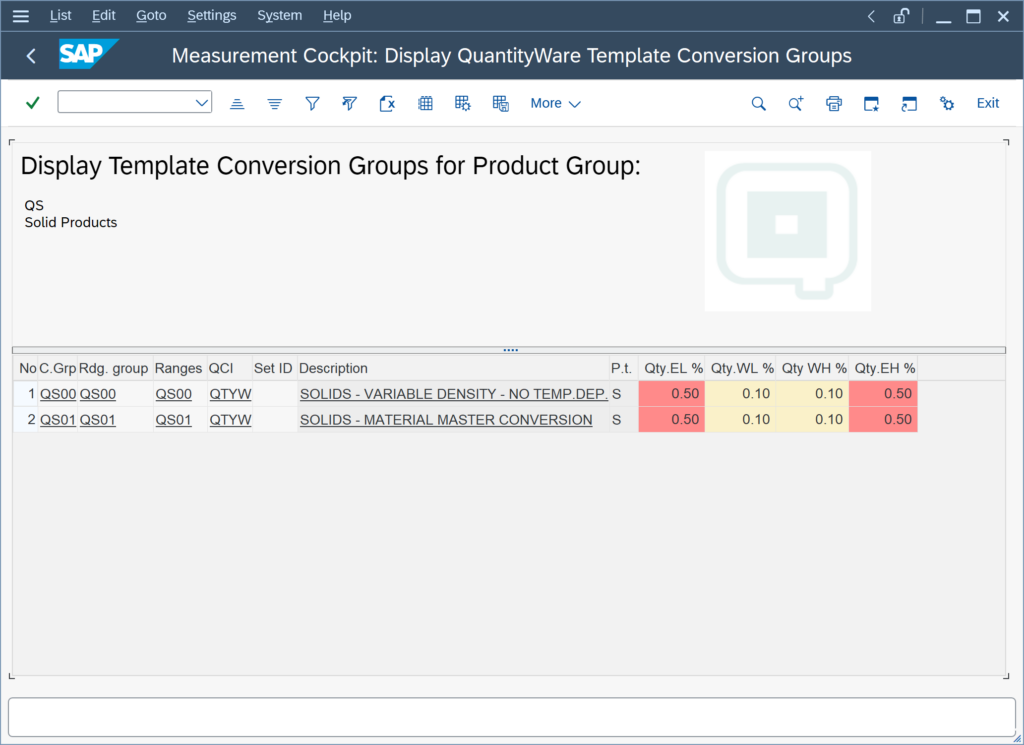Open the Settings menu

pyautogui.click(x=212, y=15)
